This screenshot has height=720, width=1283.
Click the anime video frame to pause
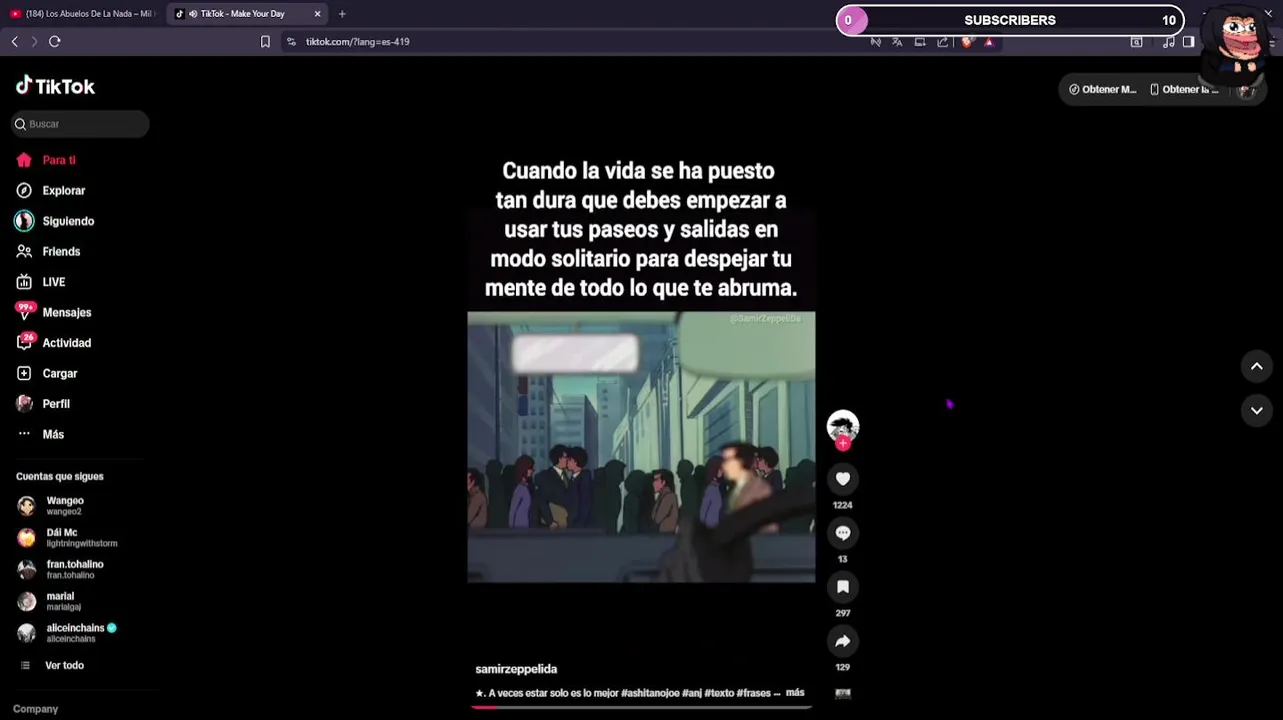point(641,447)
